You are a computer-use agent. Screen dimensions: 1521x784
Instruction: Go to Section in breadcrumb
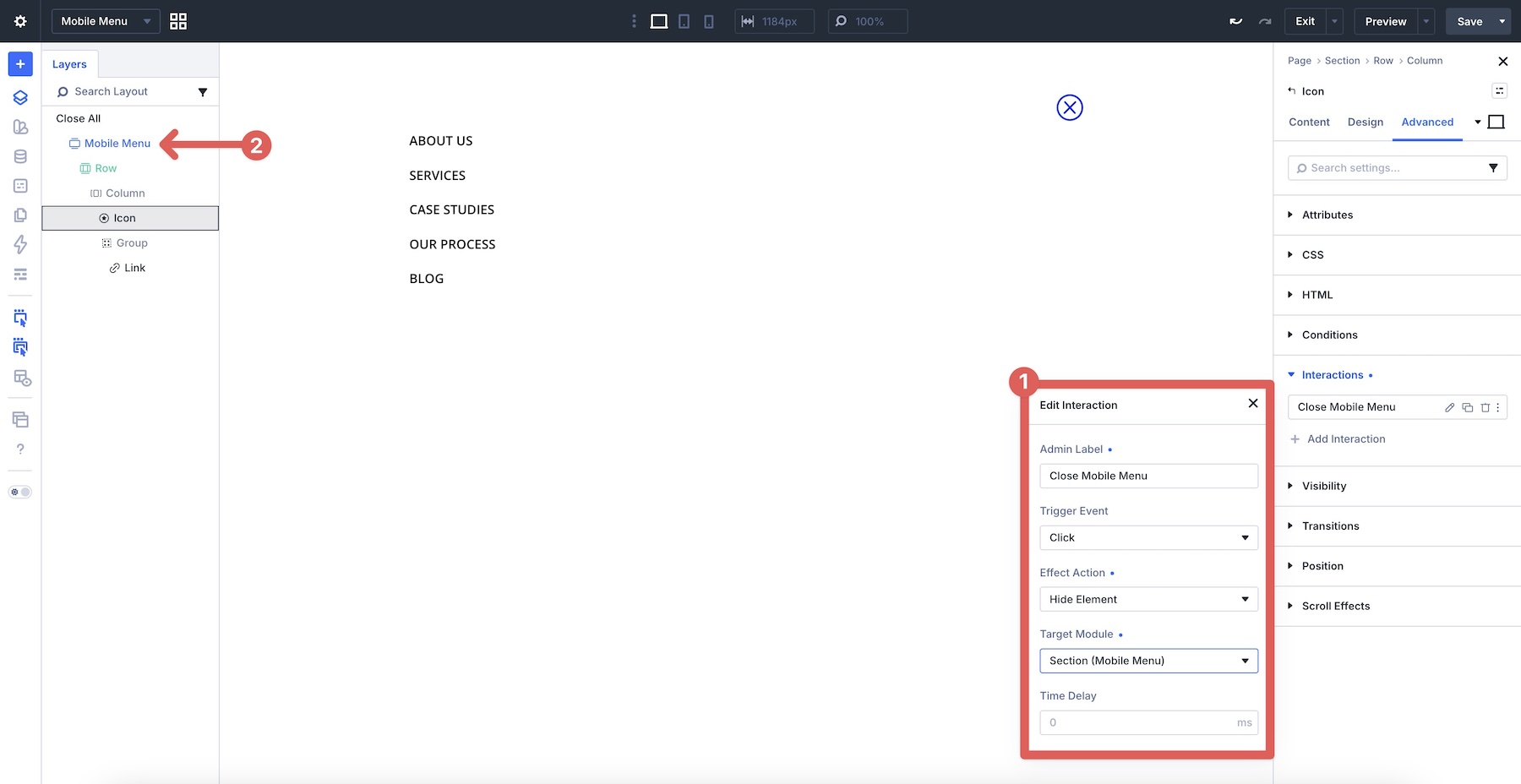pyautogui.click(x=1342, y=61)
